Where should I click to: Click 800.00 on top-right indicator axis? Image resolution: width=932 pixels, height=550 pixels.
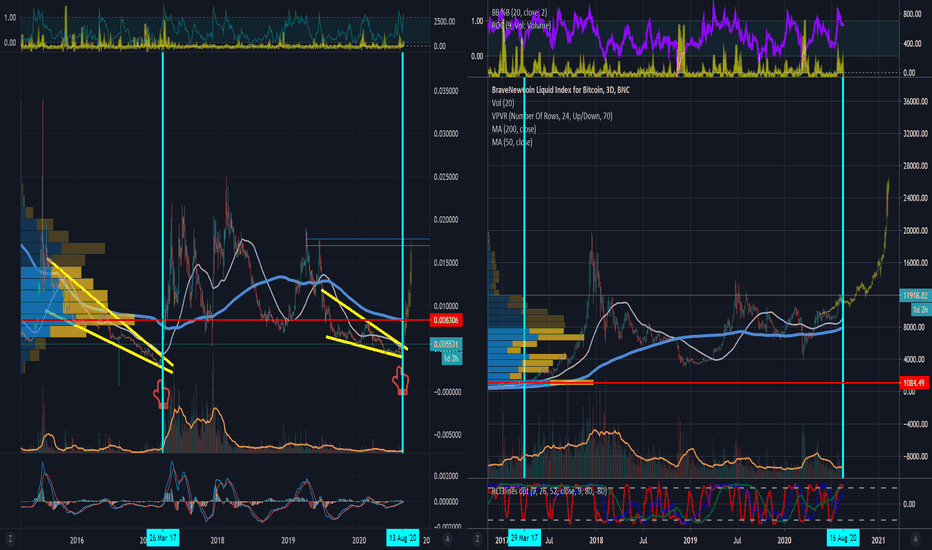912,14
